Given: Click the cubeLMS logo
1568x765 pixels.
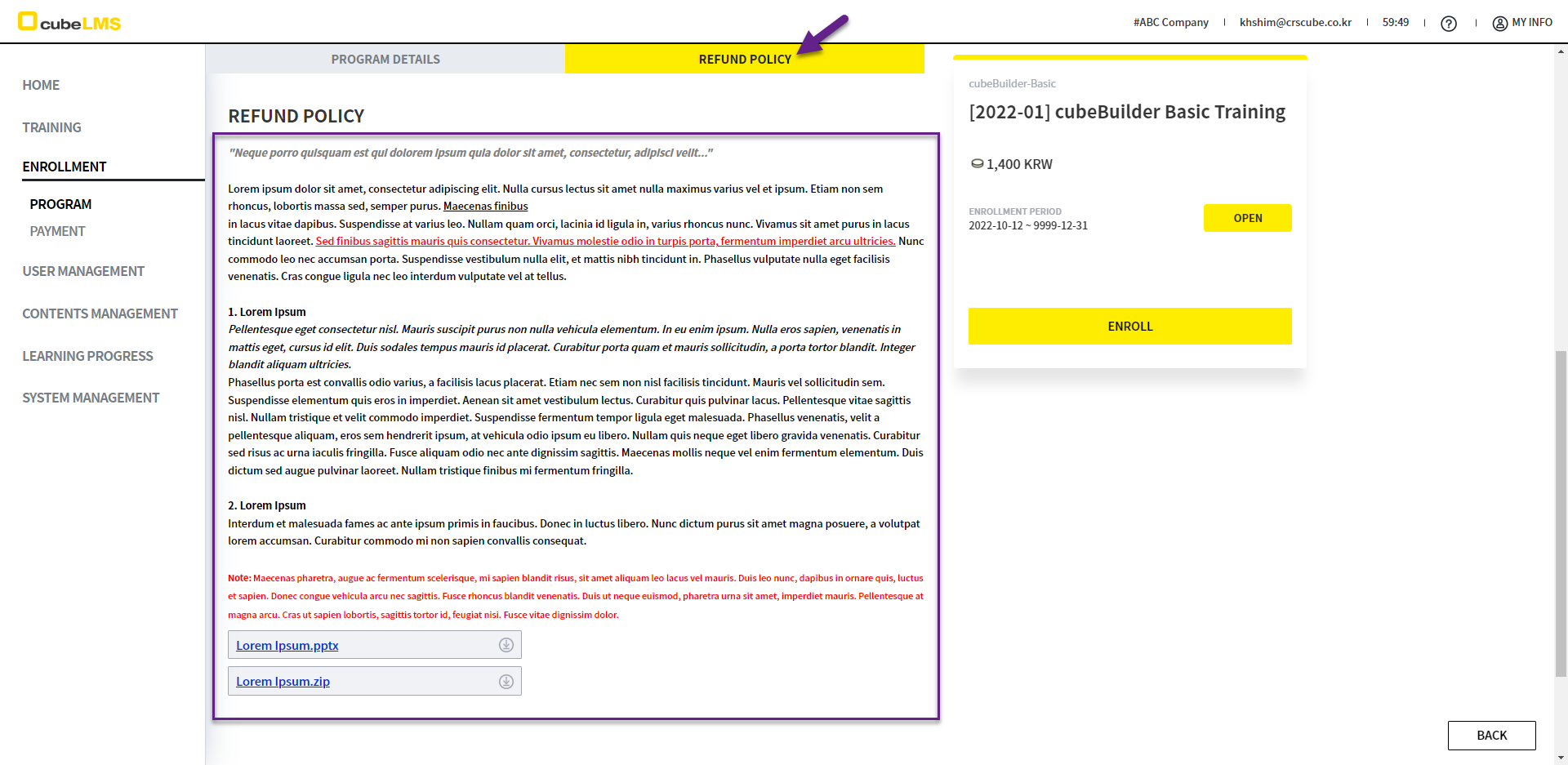Looking at the screenshot, I should pos(69,22).
